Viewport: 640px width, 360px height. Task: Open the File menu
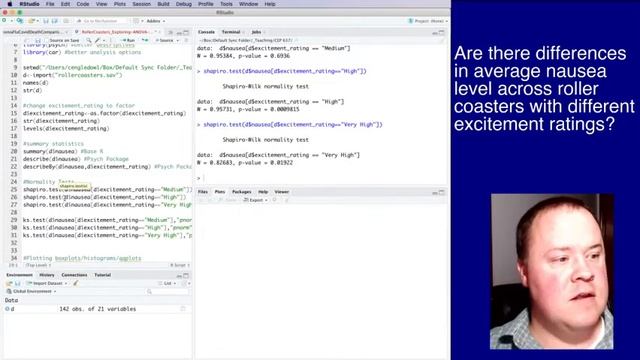pos(50,4)
